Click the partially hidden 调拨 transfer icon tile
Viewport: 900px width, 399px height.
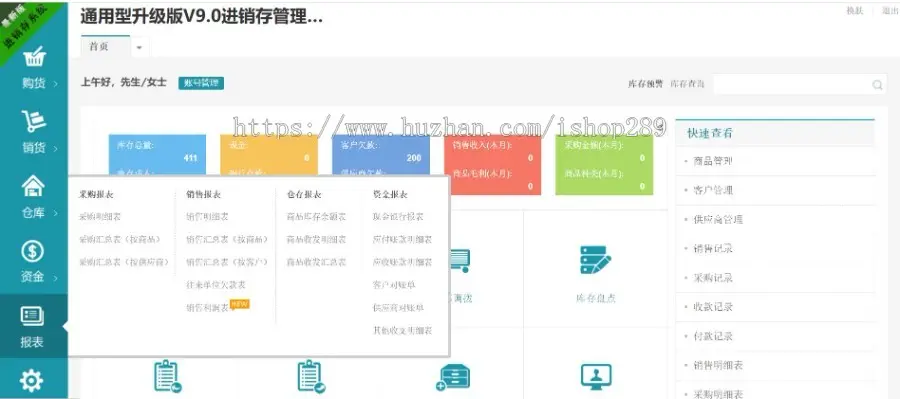(460, 260)
